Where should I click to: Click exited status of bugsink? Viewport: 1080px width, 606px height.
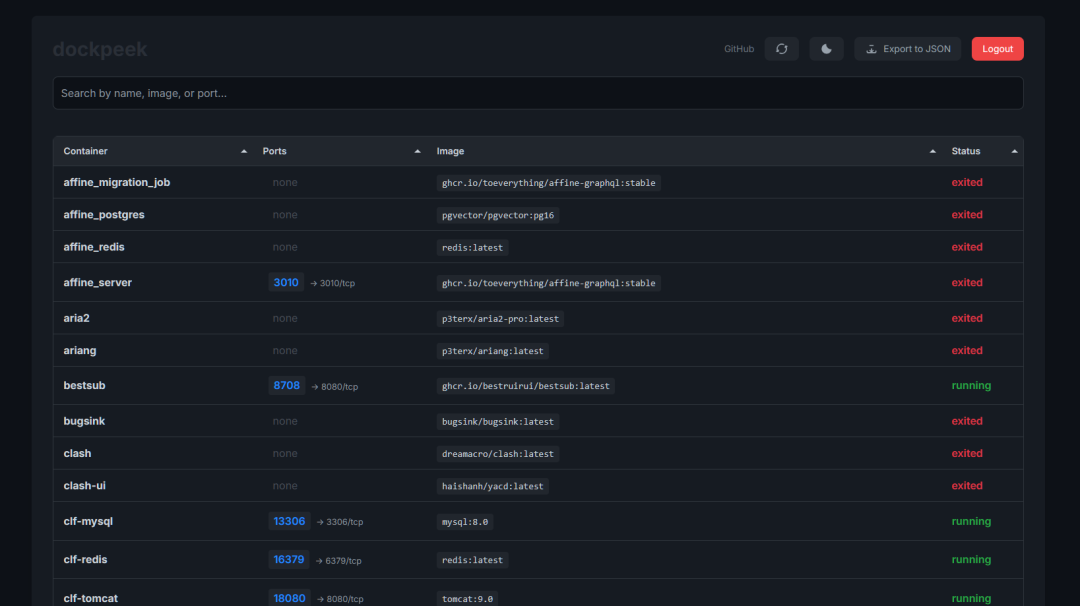(967, 421)
